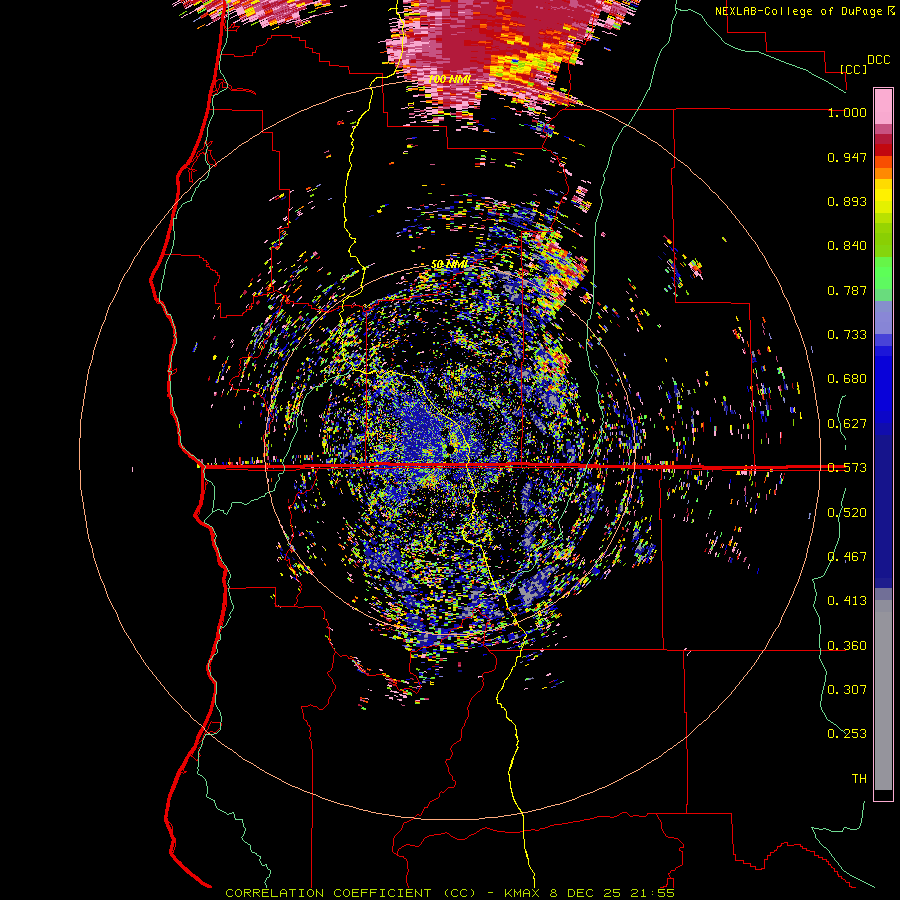Click the [CC] units label above color bar
This screenshot has height=900, width=900.
pyautogui.click(x=853, y=69)
